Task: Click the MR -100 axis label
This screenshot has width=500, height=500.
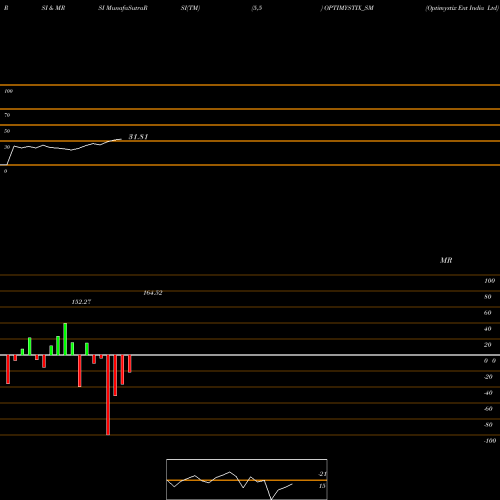Action: (x=490, y=441)
